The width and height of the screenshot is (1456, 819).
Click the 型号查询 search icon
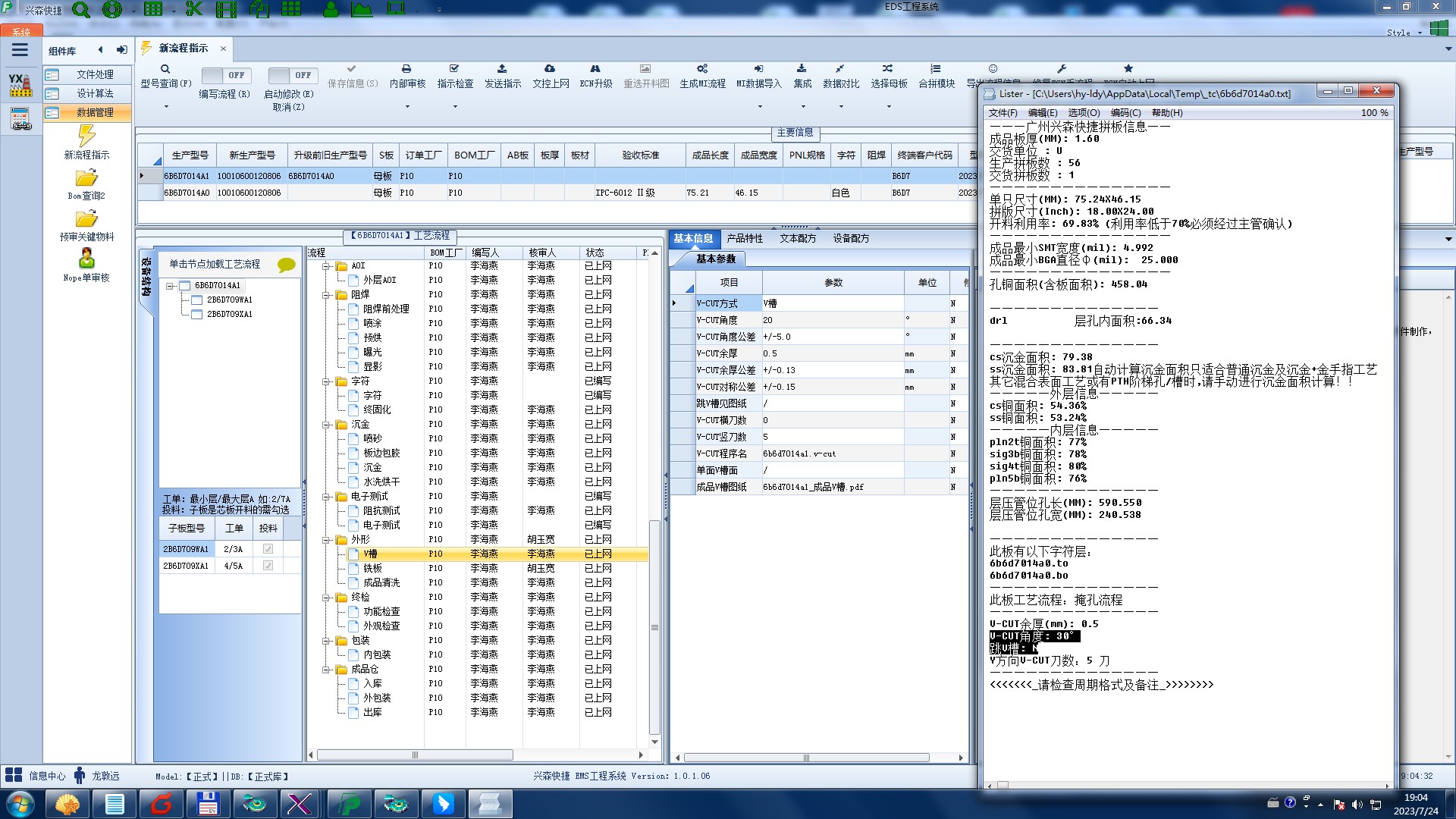point(165,69)
